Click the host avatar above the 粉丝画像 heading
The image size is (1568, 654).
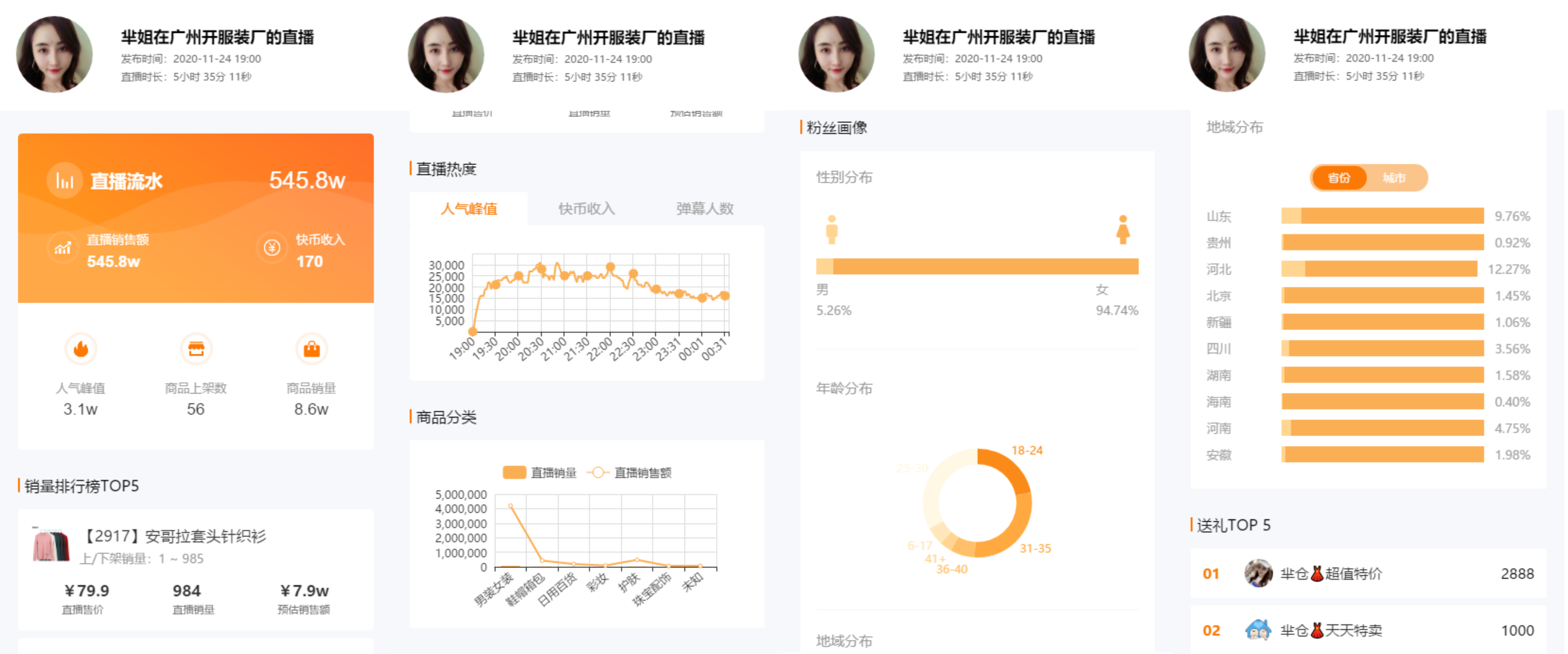pyautogui.click(x=836, y=54)
